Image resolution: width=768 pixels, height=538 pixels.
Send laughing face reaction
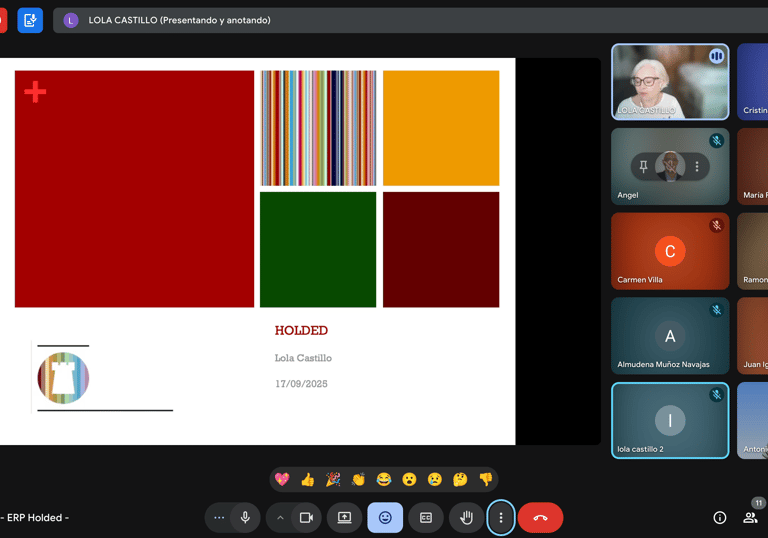pos(384,479)
